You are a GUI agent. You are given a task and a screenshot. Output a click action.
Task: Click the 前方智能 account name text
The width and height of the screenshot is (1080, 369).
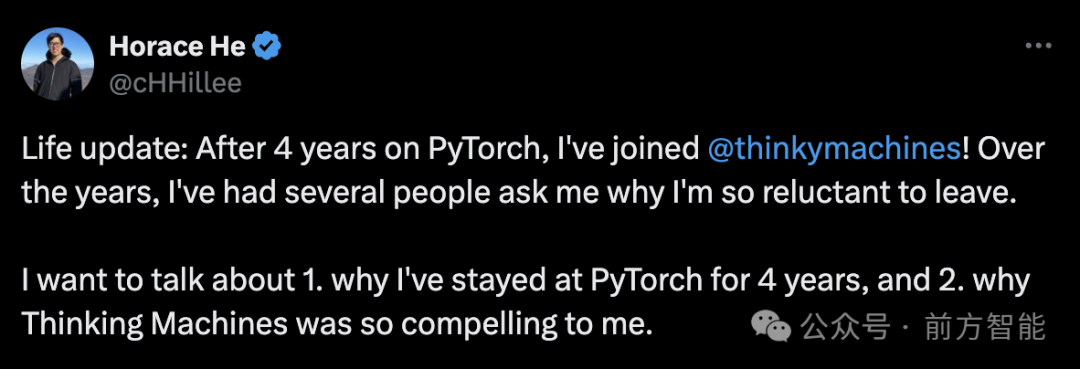(x=986, y=326)
